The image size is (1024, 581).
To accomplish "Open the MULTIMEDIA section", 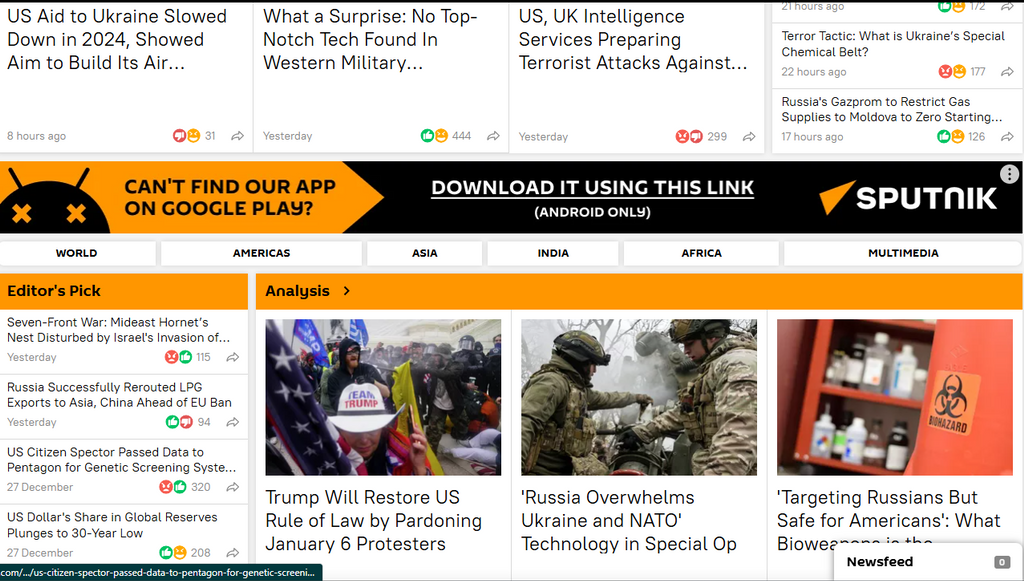I will [x=903, y=253].
